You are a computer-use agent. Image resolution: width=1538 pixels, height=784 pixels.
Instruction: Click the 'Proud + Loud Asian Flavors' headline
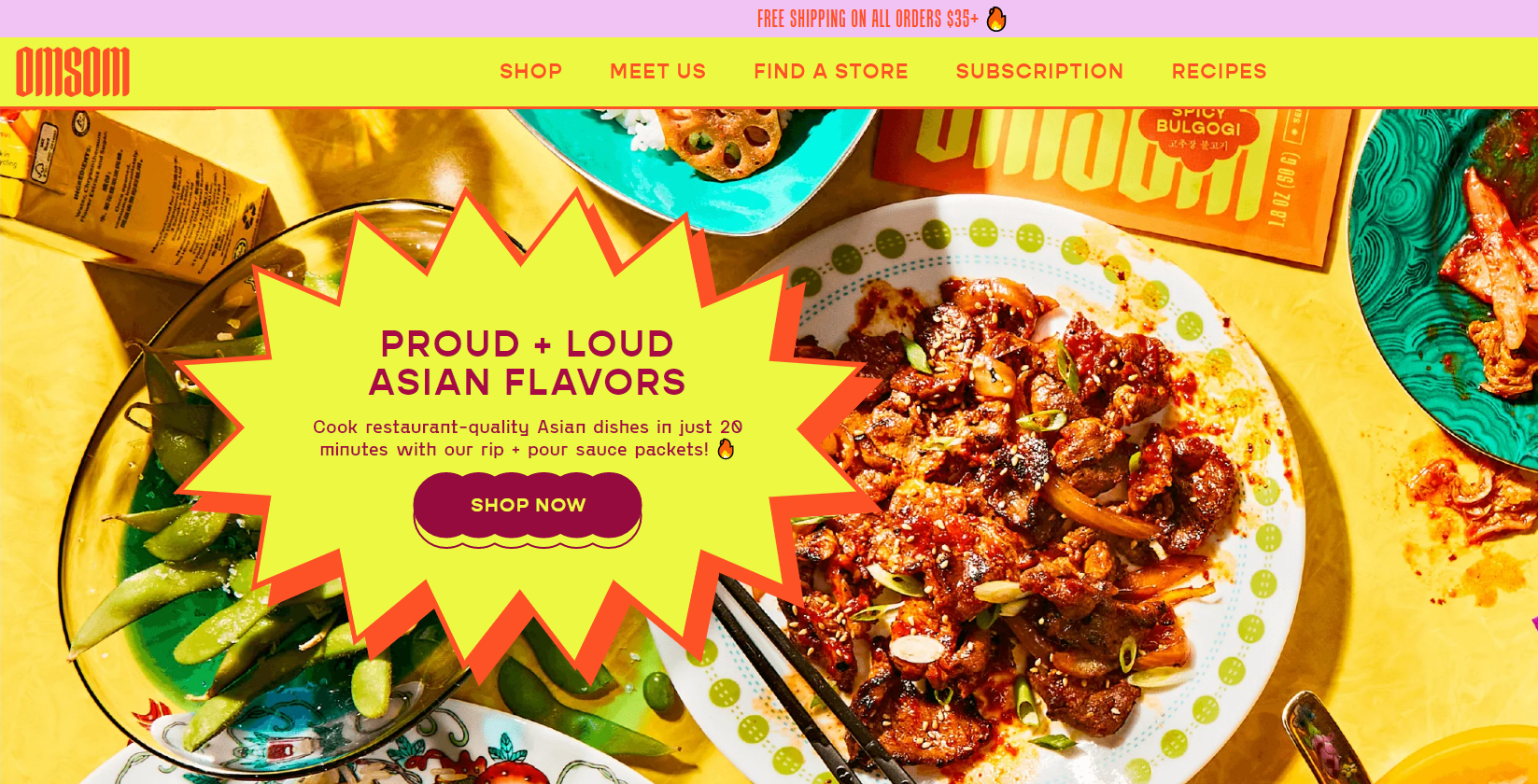tap(528, 363)
